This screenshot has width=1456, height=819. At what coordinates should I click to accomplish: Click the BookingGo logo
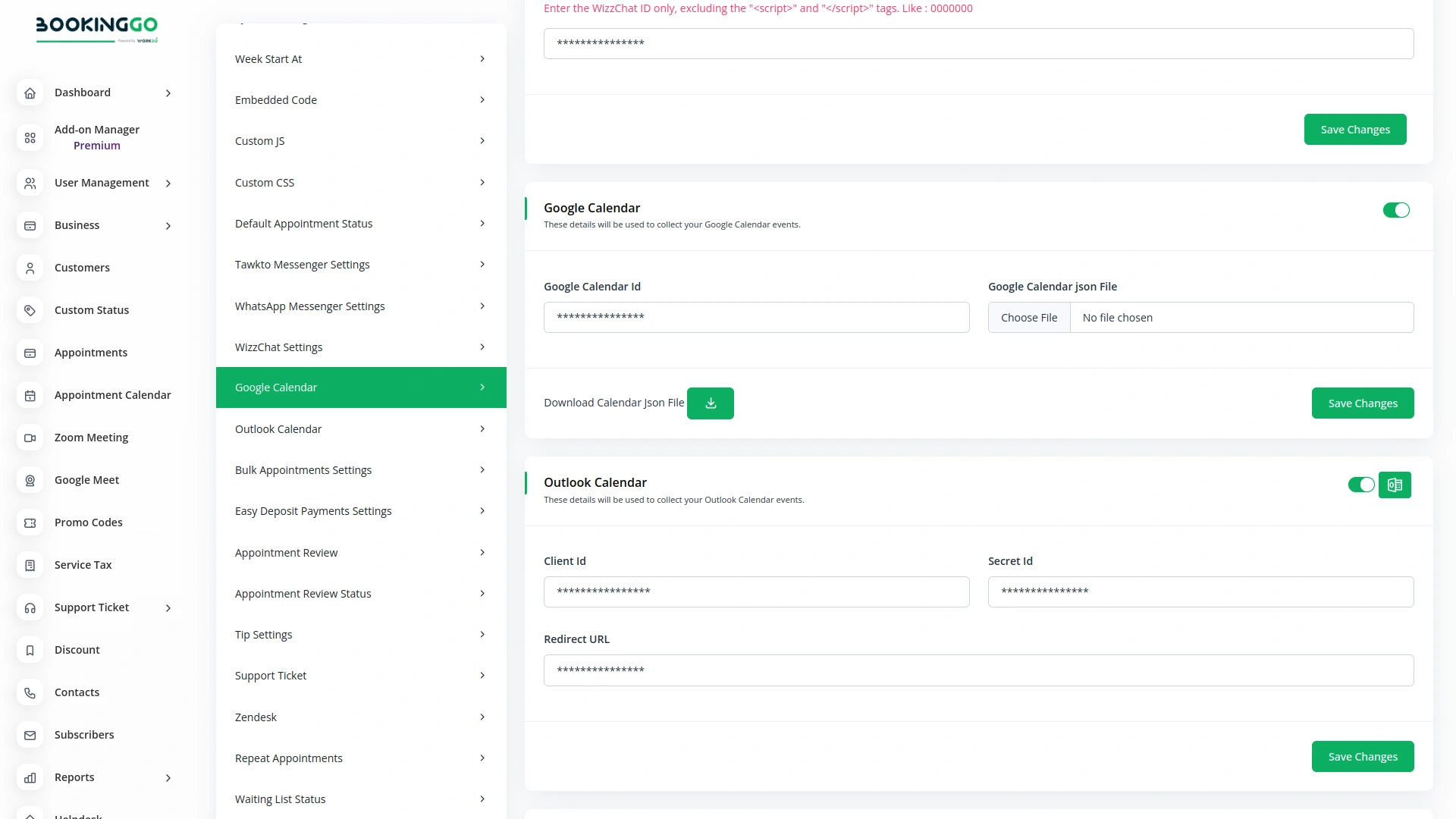tap(97, 29)
